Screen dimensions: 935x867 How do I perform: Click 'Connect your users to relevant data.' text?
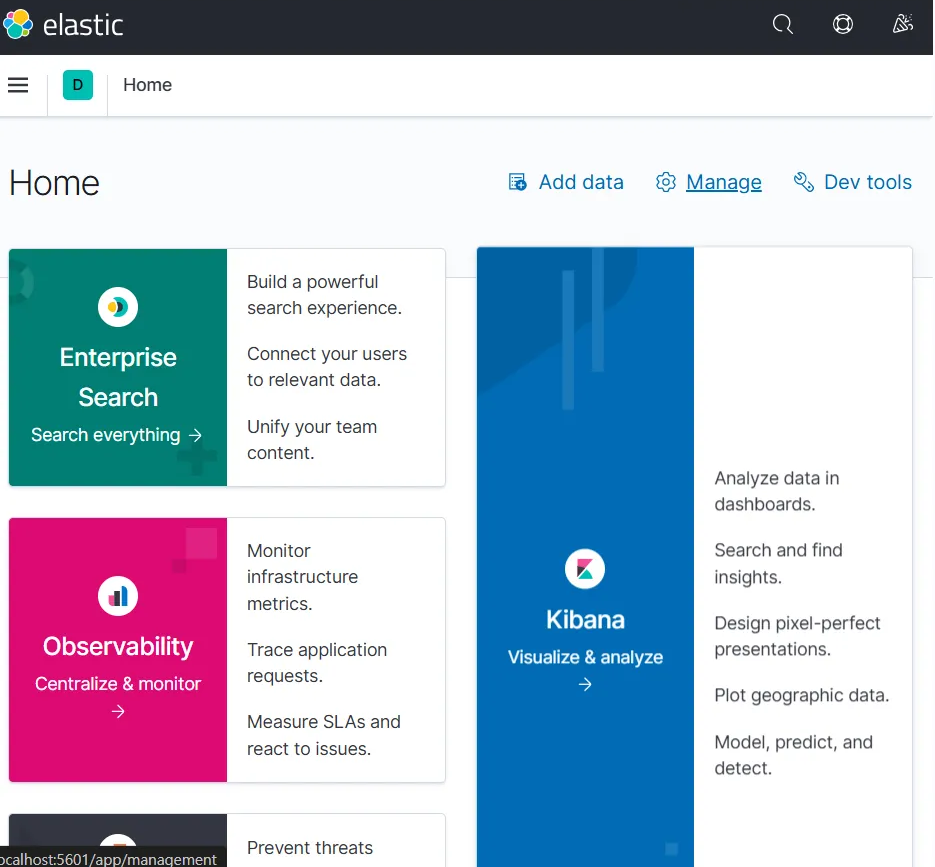(x=327, y=367)
